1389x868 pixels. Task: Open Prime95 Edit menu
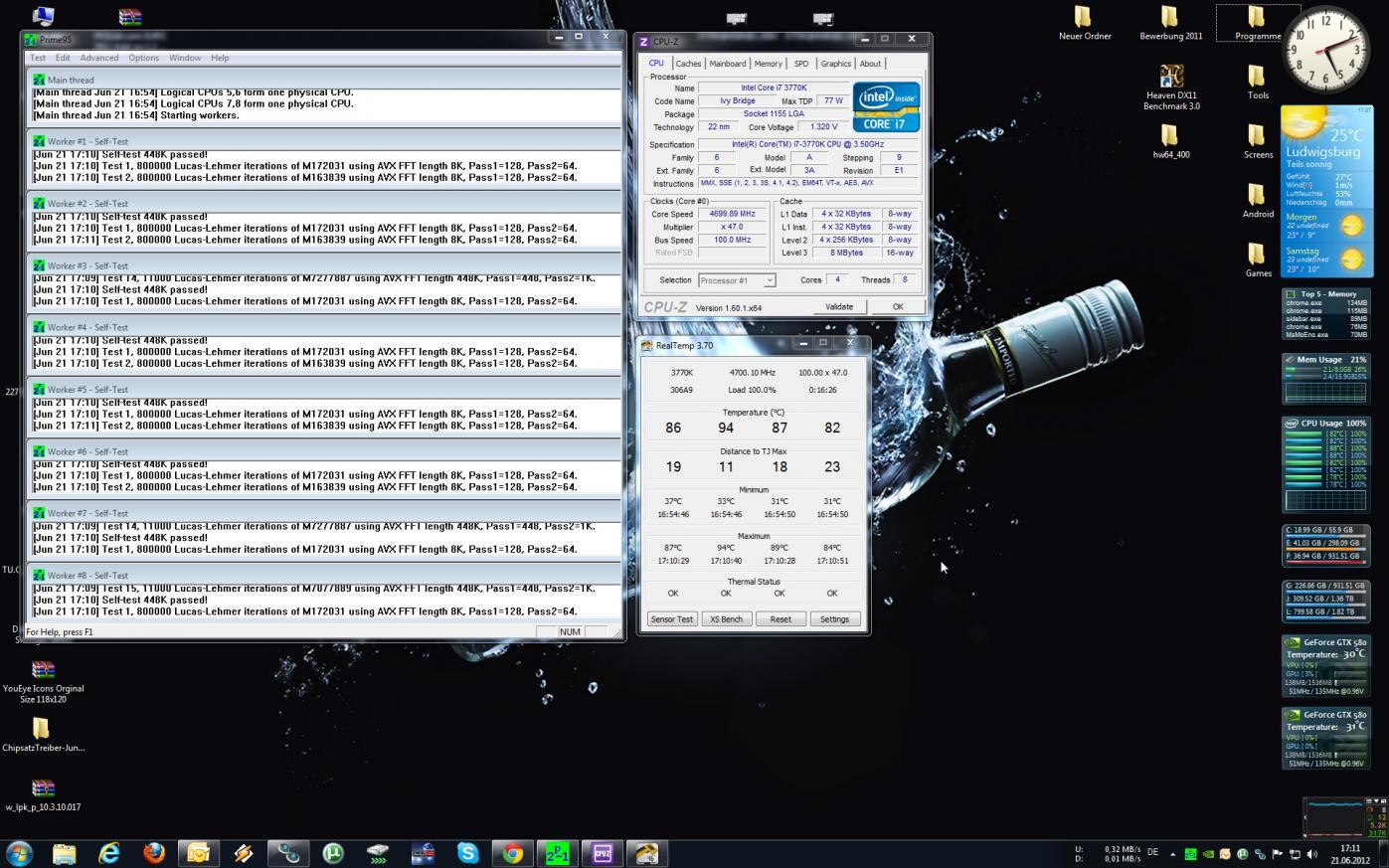(x=63, y=58)
